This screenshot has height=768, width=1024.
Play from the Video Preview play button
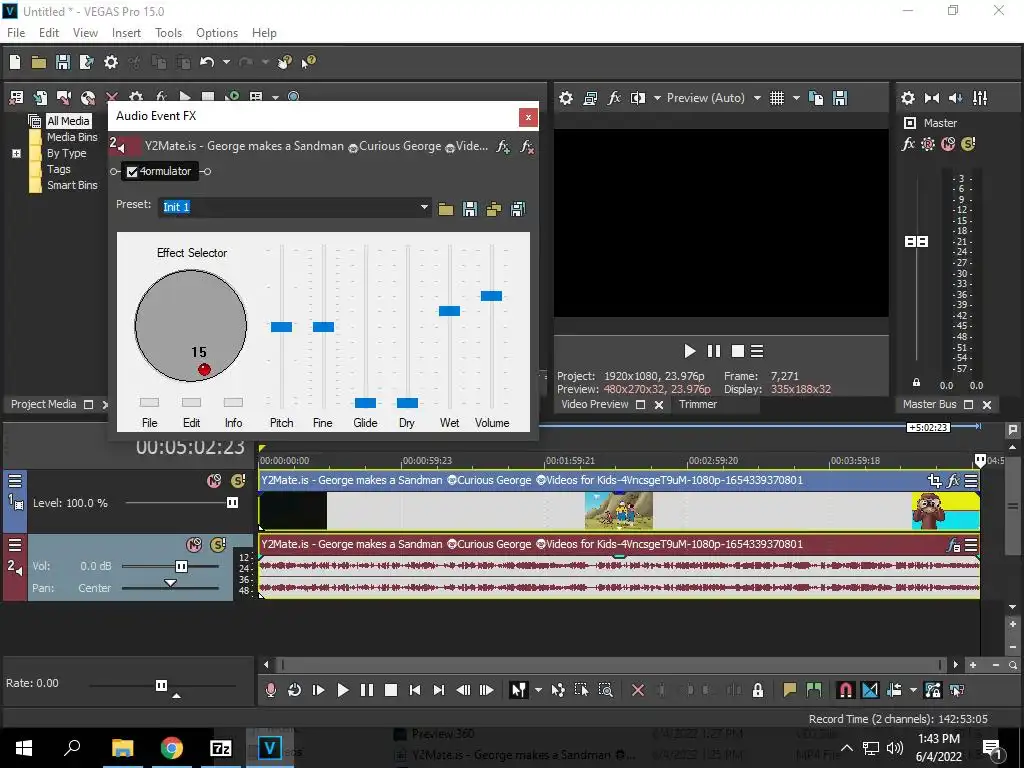[x=690, y=351]
